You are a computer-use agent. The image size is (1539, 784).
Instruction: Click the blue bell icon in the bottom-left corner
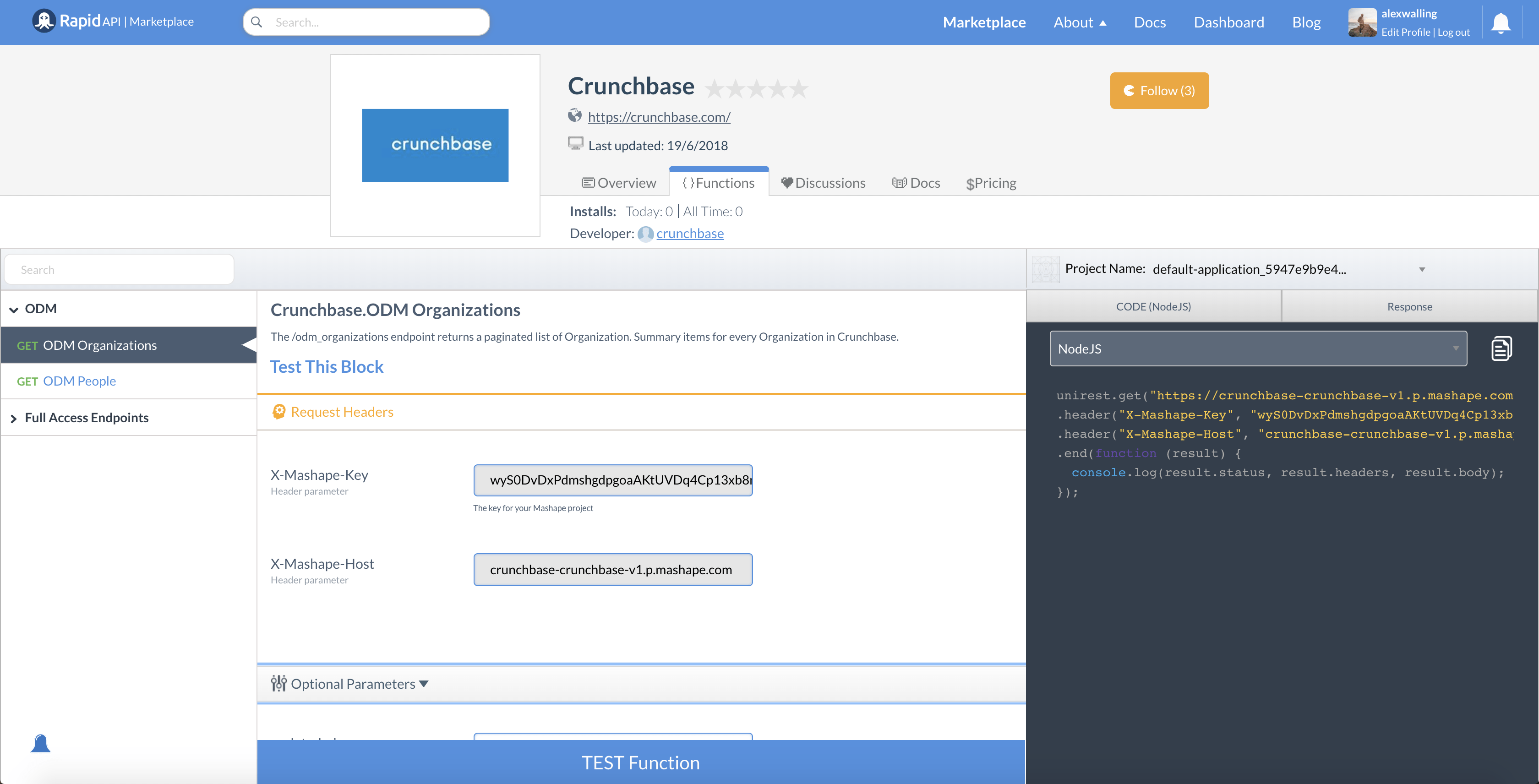[x=41, y=743]
